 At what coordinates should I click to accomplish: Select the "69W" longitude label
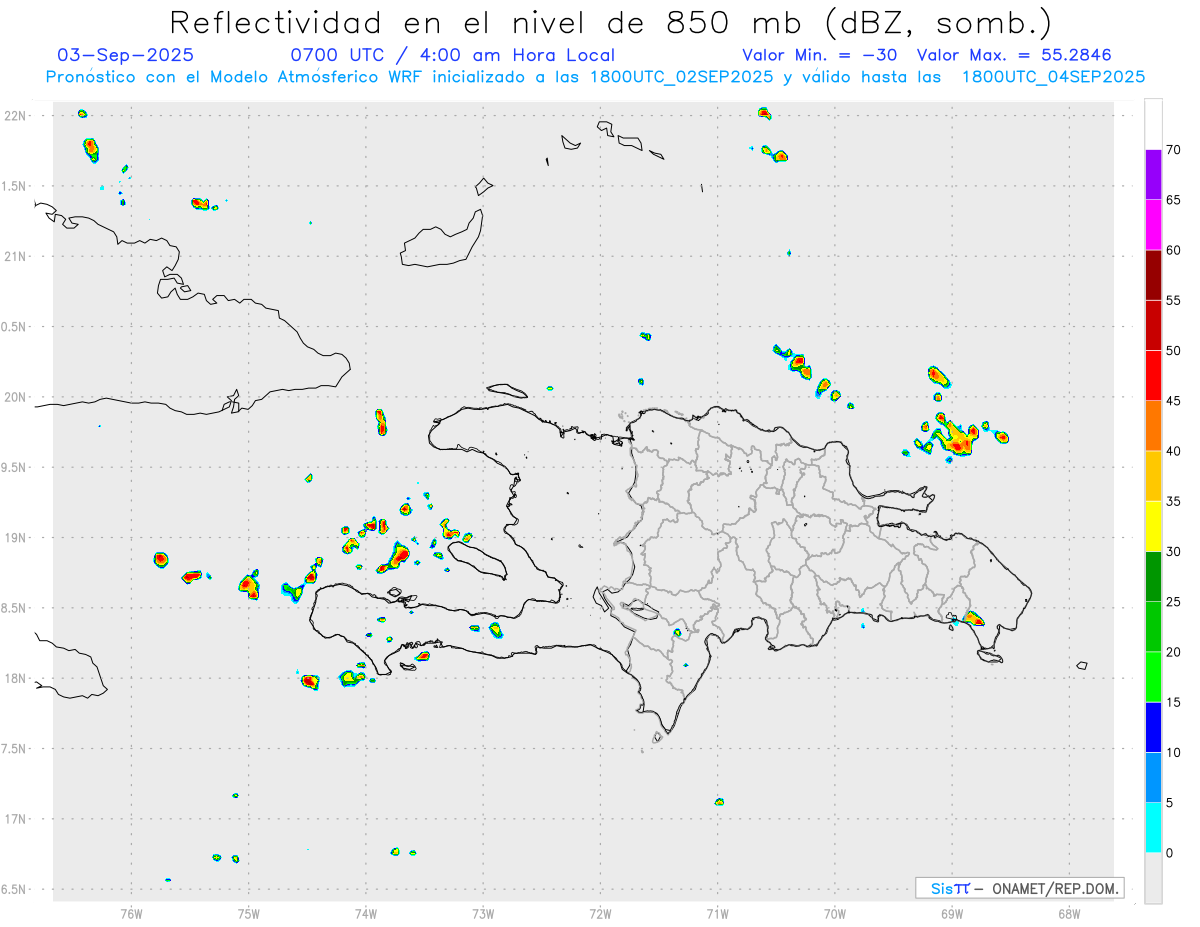click(x=952, y=912)
